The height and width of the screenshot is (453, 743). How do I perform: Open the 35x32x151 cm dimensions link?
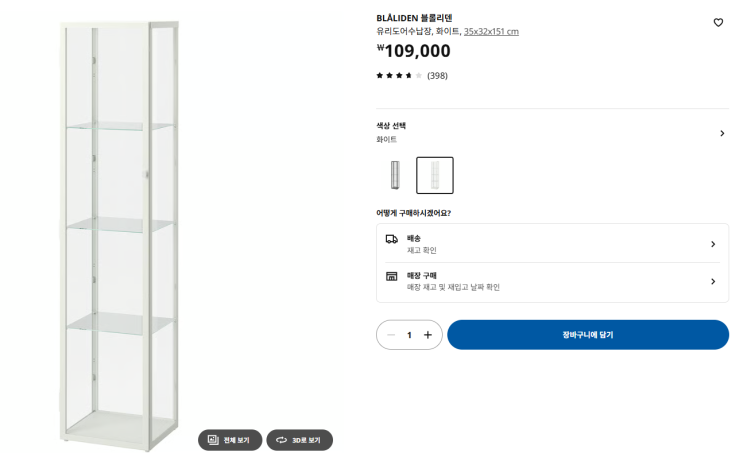491,32
